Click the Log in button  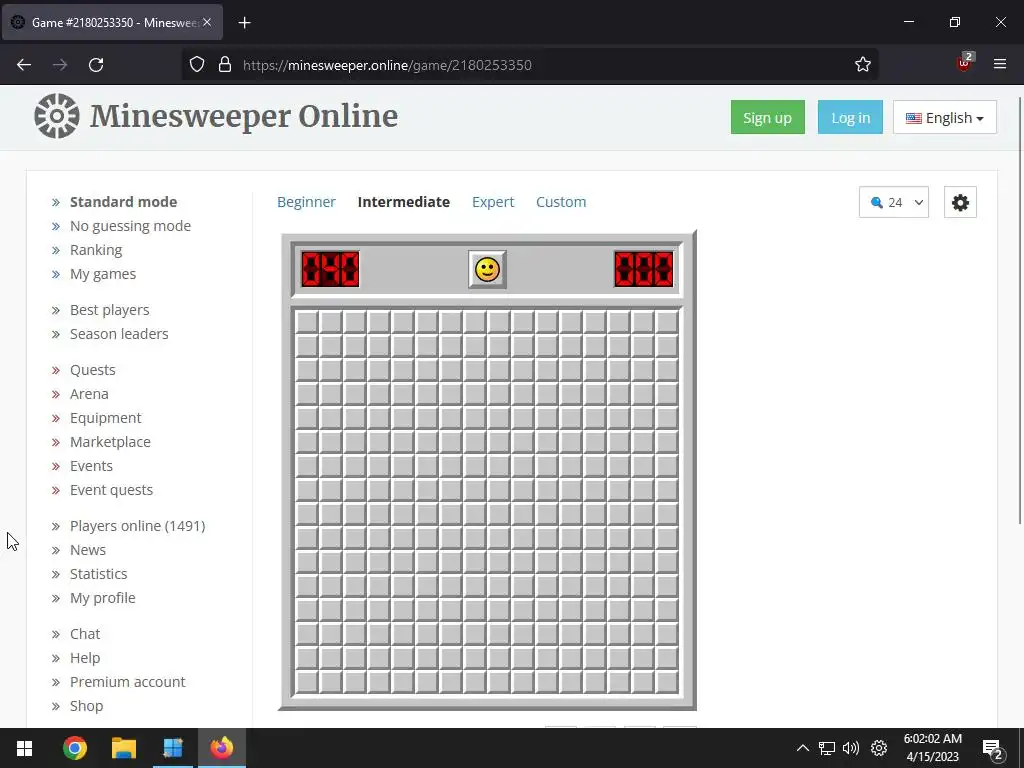[x=850, y=118]
